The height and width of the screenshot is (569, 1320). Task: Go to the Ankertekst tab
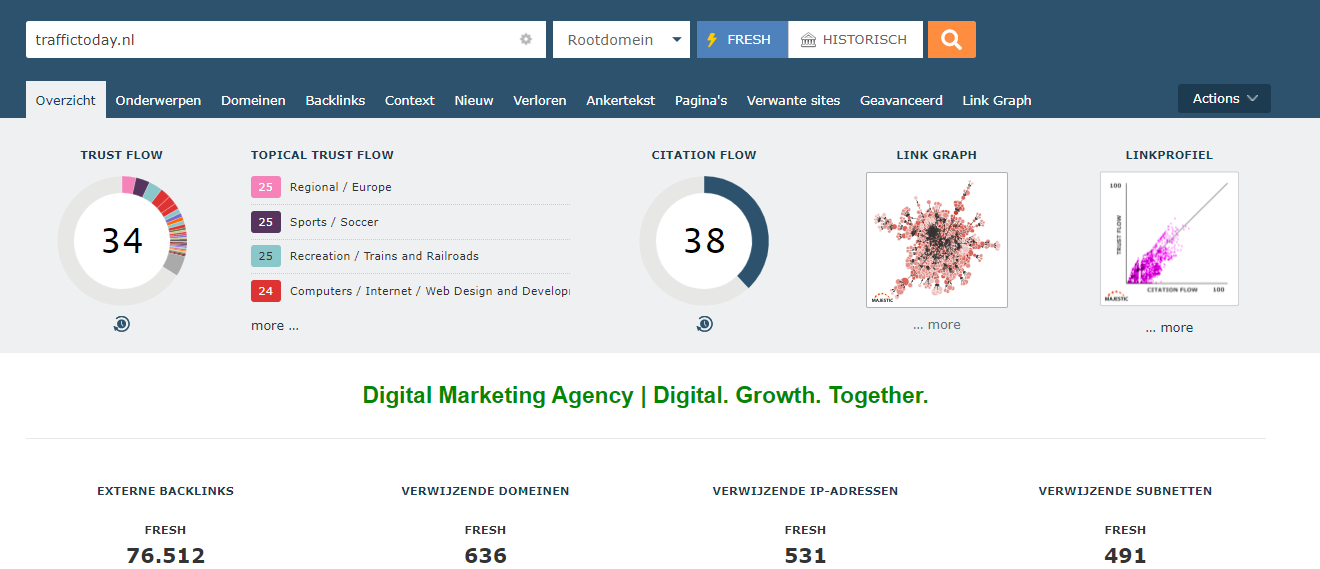pyautogui.click(x=621, y=100)
